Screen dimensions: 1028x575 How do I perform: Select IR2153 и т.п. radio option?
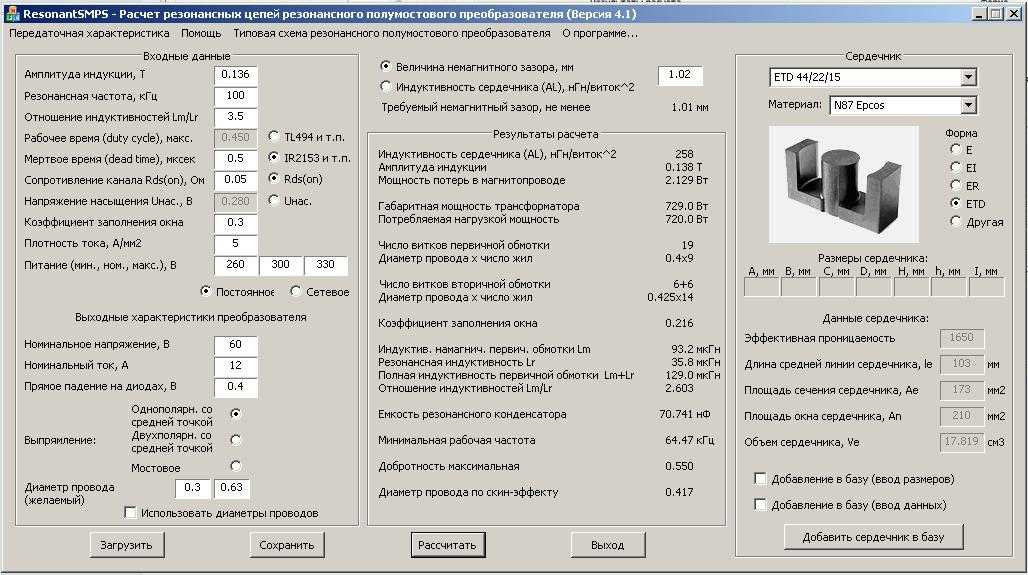click(273, 157)
